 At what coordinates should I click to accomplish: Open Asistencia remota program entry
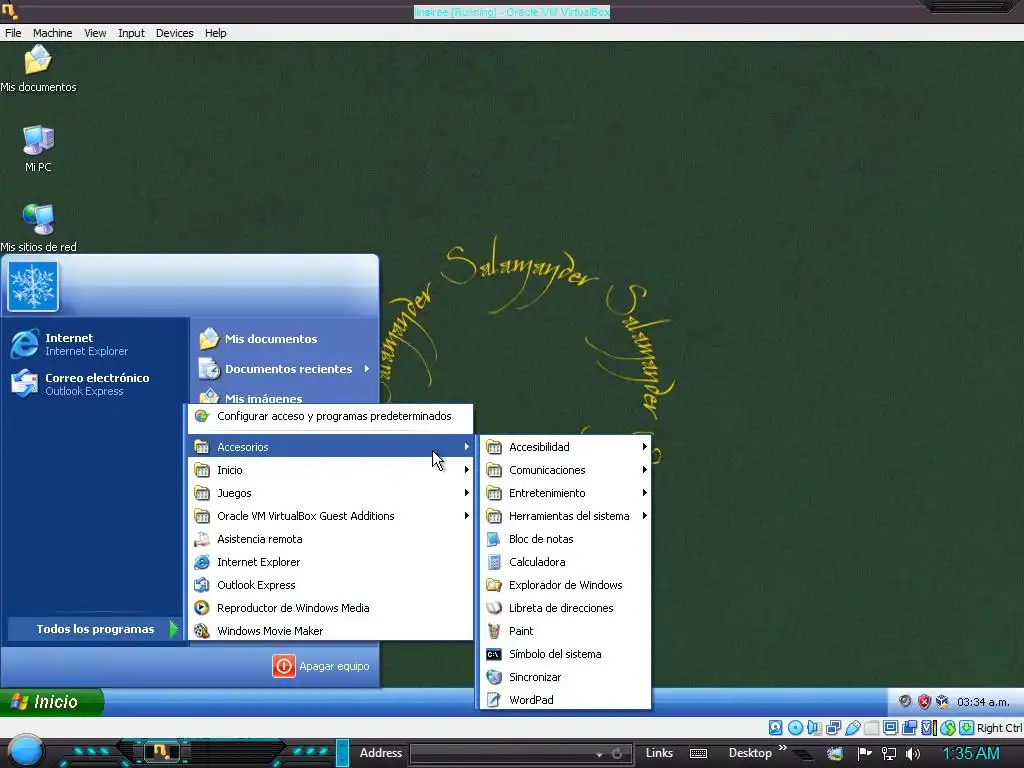(x=330, y=539)
